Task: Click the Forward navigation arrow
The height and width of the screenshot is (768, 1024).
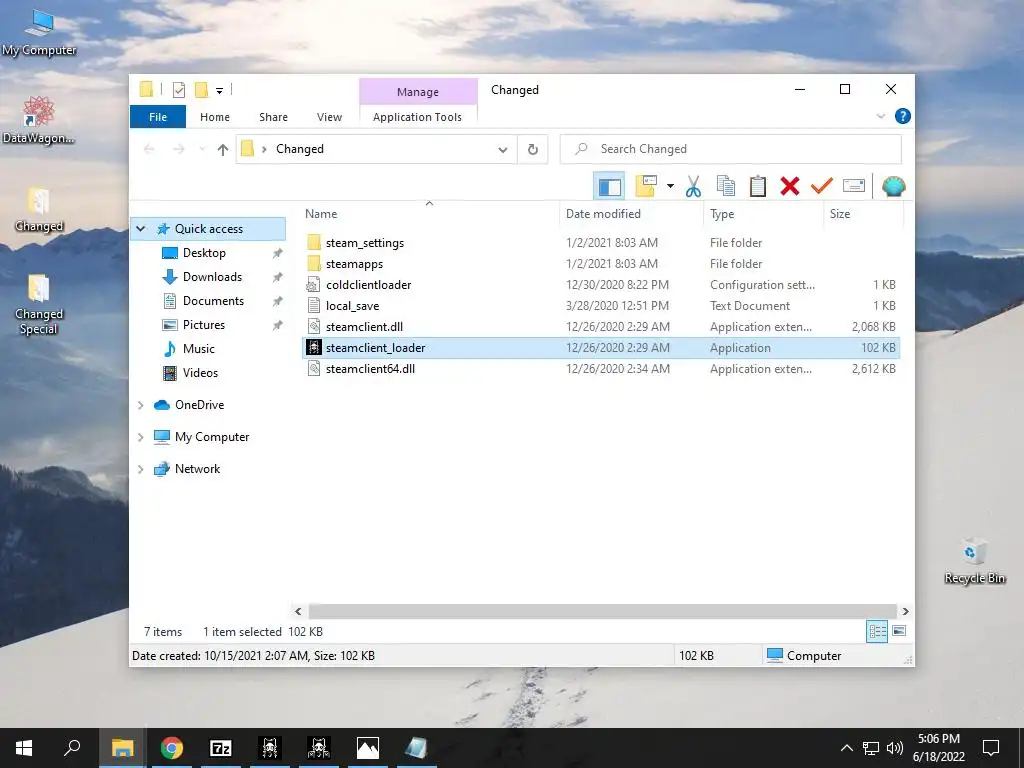Action: click(178, 150)
